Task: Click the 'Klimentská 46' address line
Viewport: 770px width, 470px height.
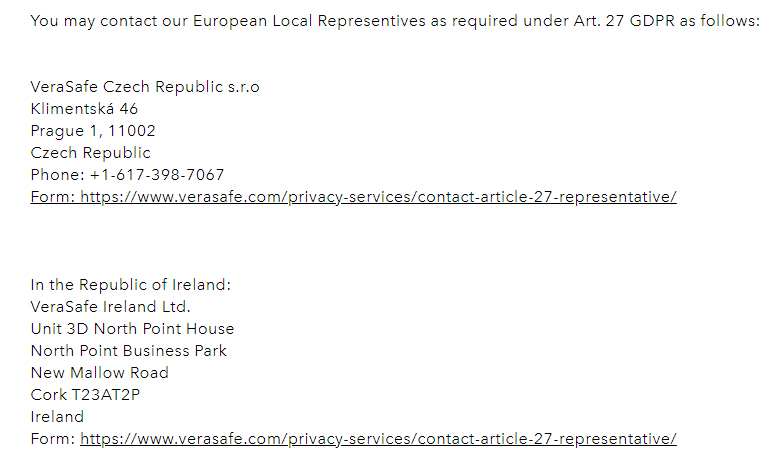Action: (x=84, y=109)
